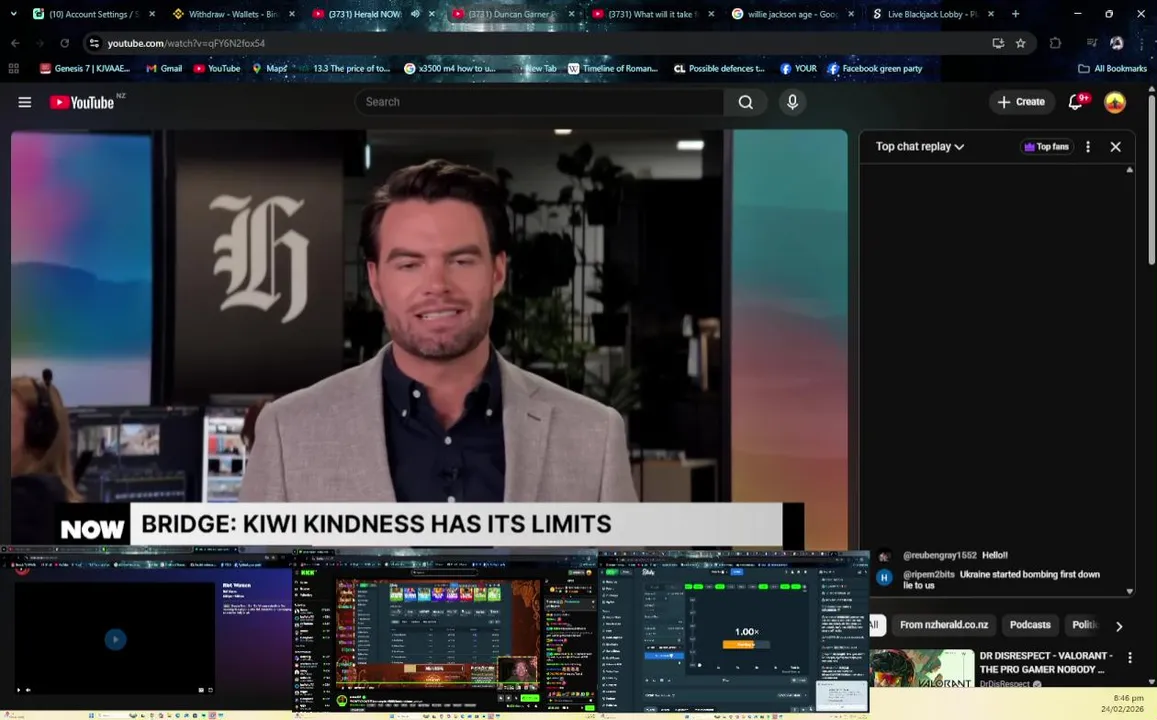
Task: Close the Withdraw - Wallets tab
Action: coord(291,14)
